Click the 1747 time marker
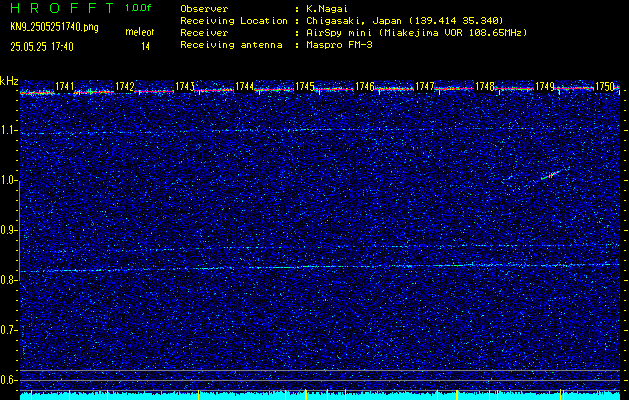The image size is (629, 400). (424, 86)
